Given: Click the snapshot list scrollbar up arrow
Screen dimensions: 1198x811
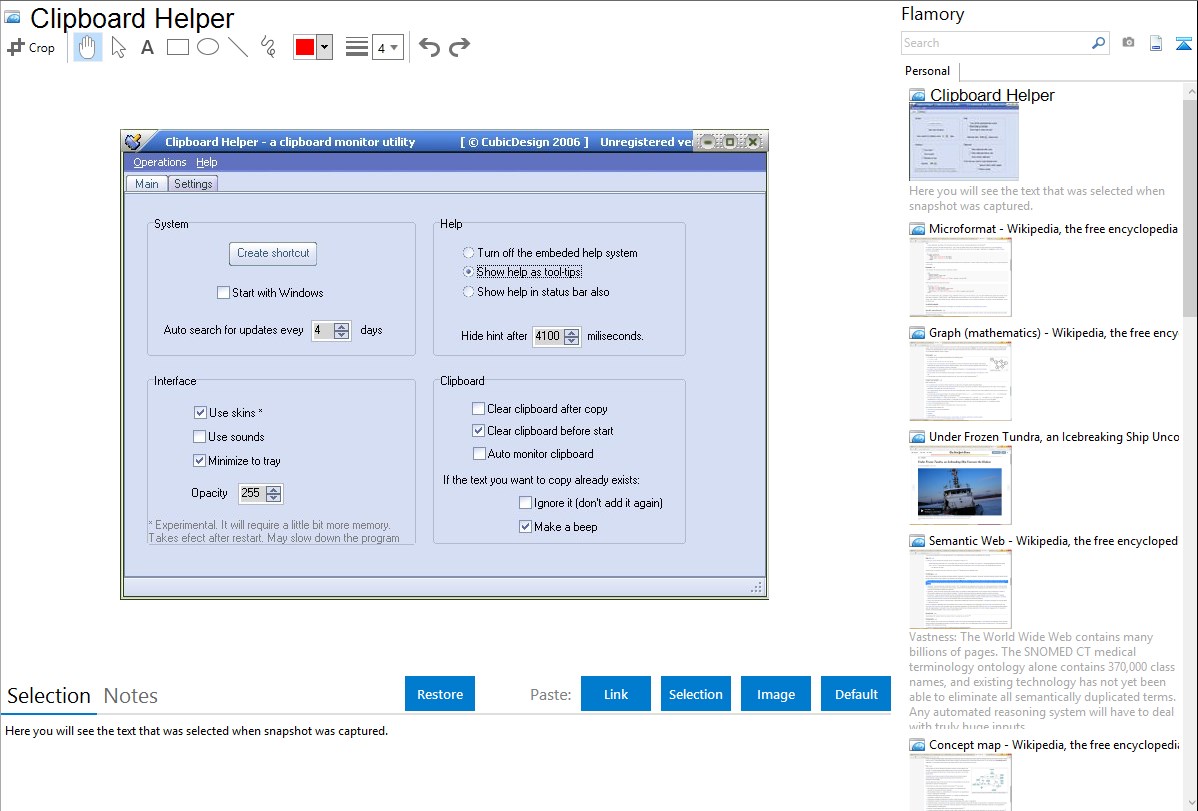Looking at the screenshot, I should pos(1190,91).
